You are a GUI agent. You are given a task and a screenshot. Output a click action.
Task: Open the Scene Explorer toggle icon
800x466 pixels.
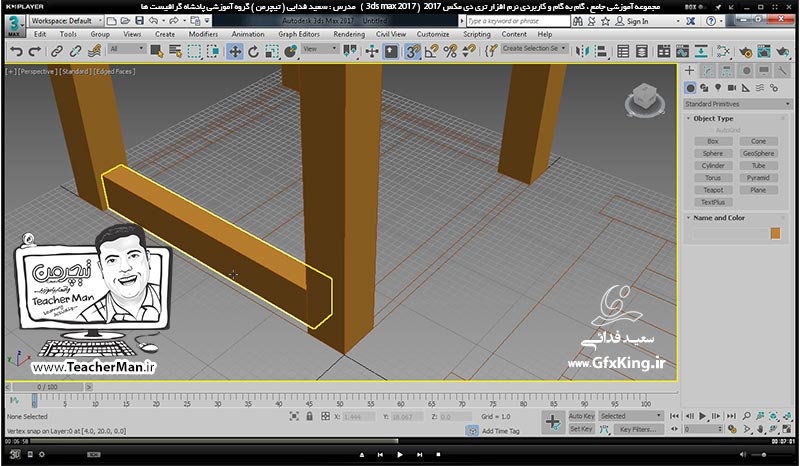click(x=623, y=51)
